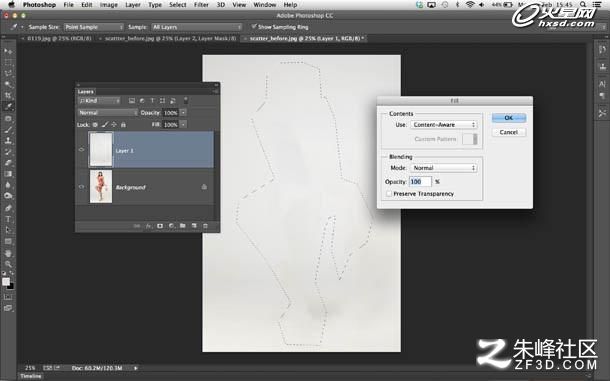Create new layer from Layers panel

194,226
